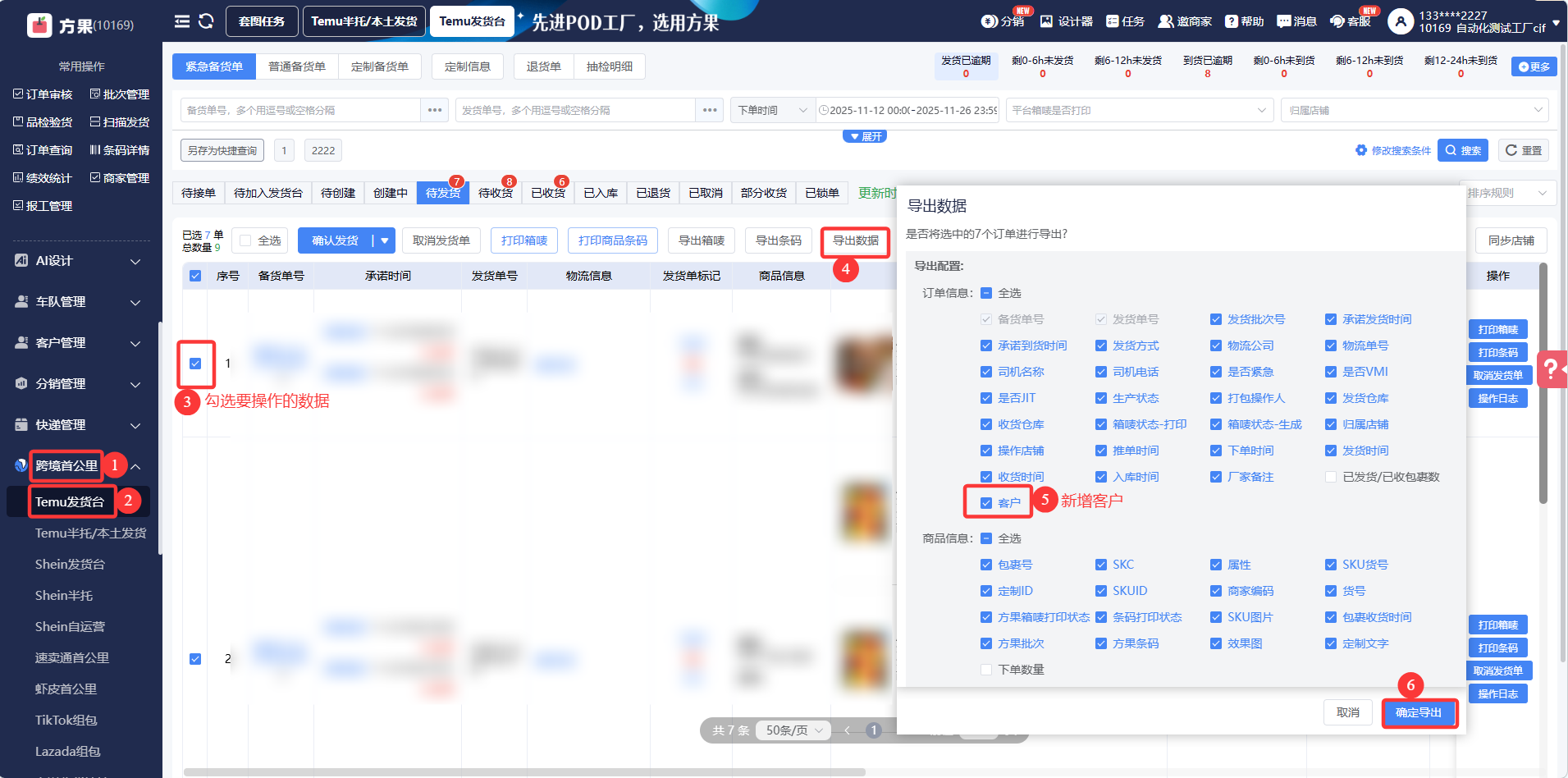The height and width of the screenshot is (778, 1568).
Task: Open the 确认发货 dropdown arrow
Action: coord(384,240)
